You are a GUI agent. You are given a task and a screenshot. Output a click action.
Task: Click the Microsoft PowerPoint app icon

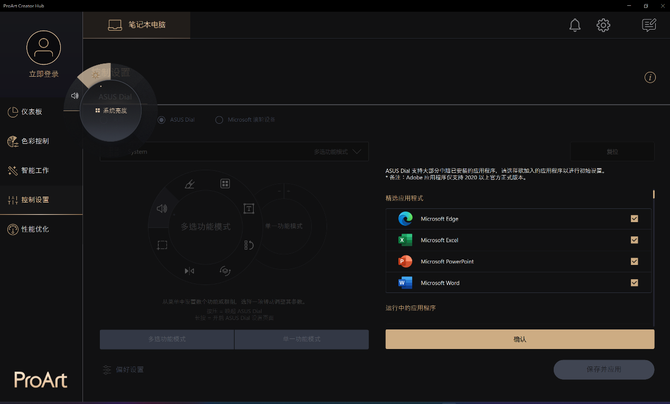point(405,262)
